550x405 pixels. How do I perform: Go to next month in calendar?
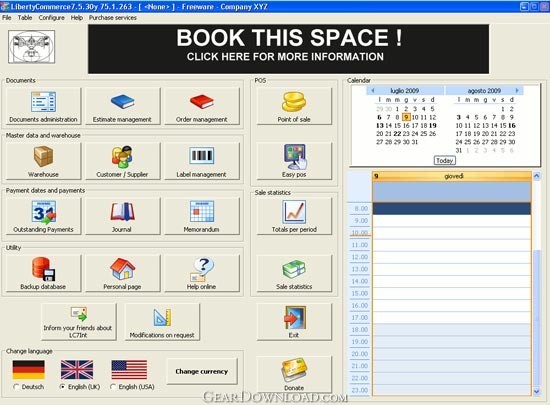pyautogui.click(x=517, y=90)
